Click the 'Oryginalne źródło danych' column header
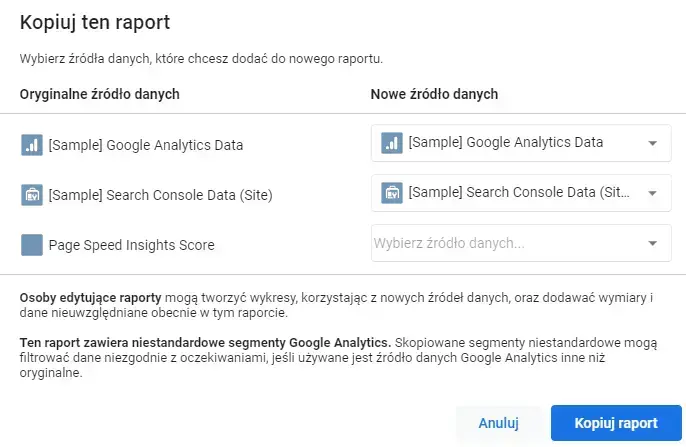686x447 pixels. tap(100, 94)
